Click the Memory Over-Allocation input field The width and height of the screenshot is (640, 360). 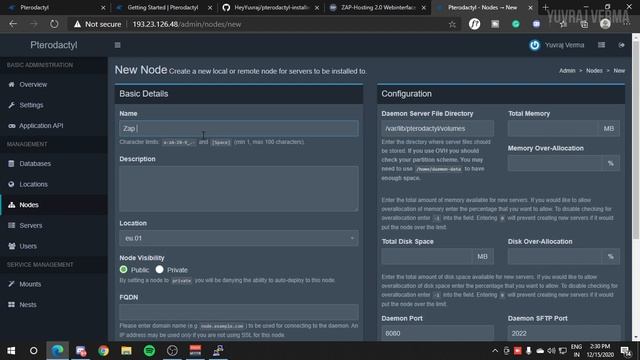[555, 163]
